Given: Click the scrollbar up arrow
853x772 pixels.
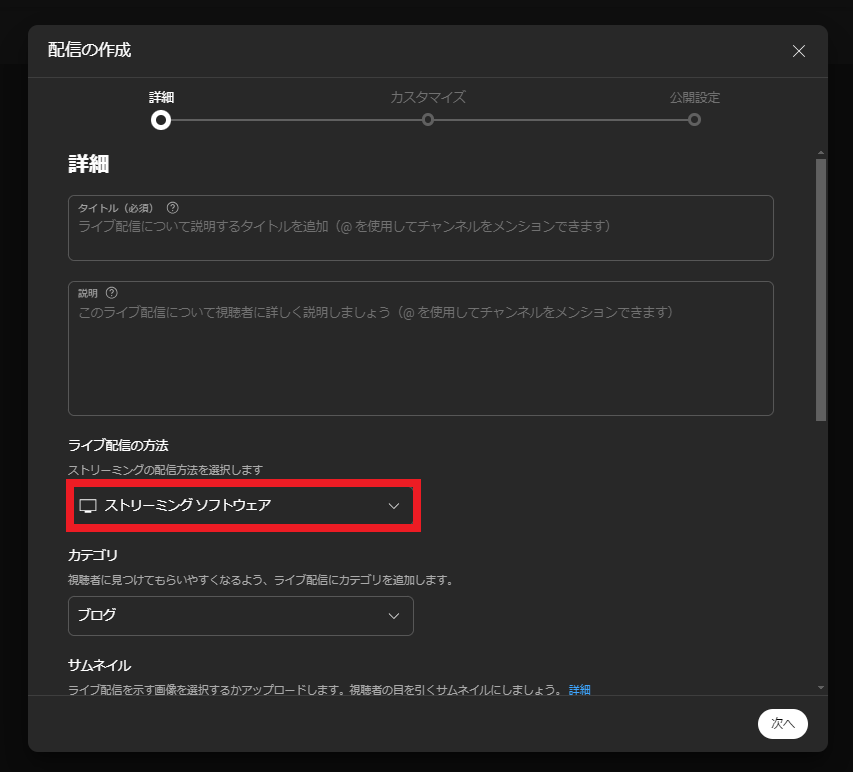Looking at the screenshot, I should pyautogui.click(x=821, y=153).
